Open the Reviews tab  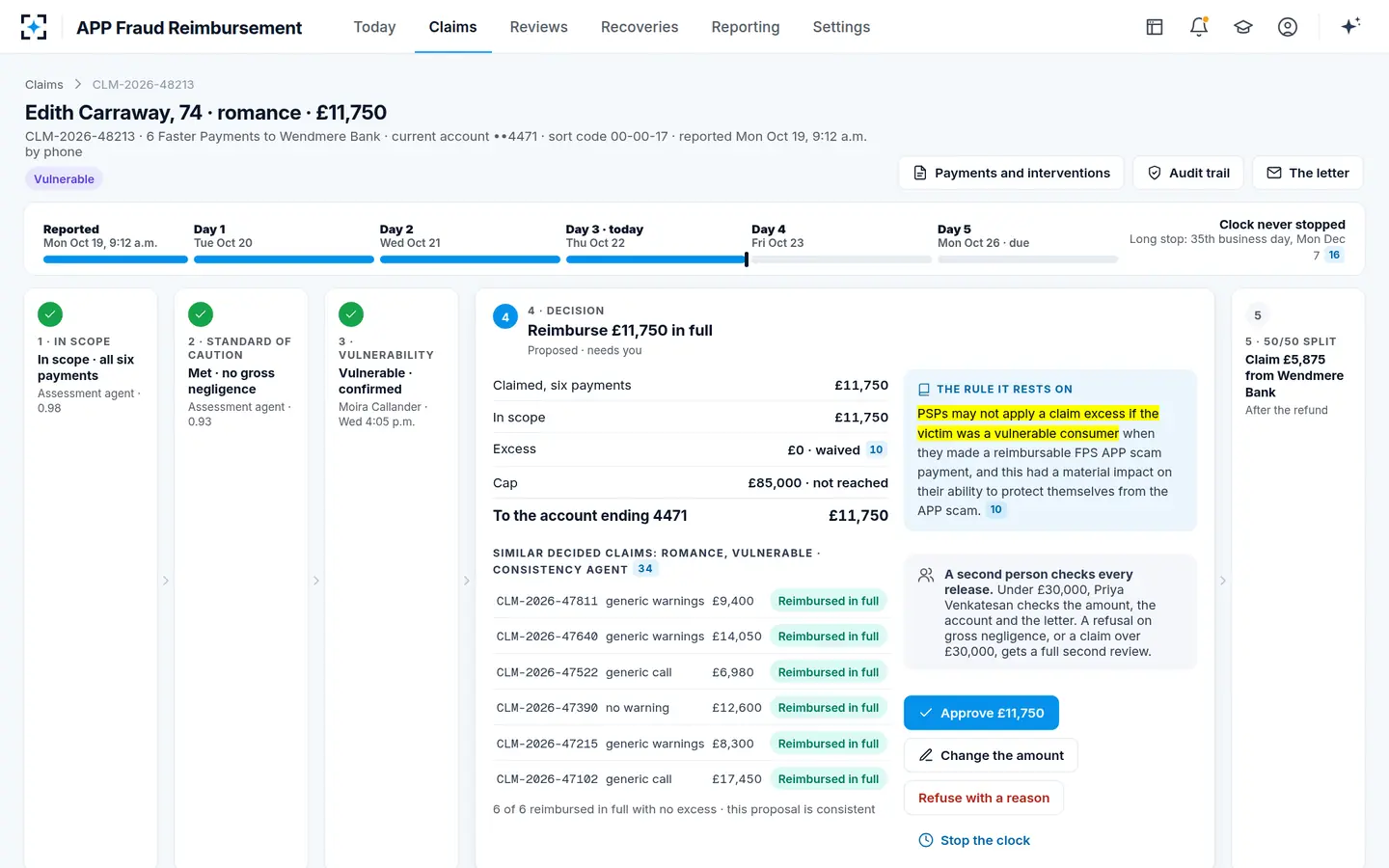pyautogui.click(x=538, y=27)
